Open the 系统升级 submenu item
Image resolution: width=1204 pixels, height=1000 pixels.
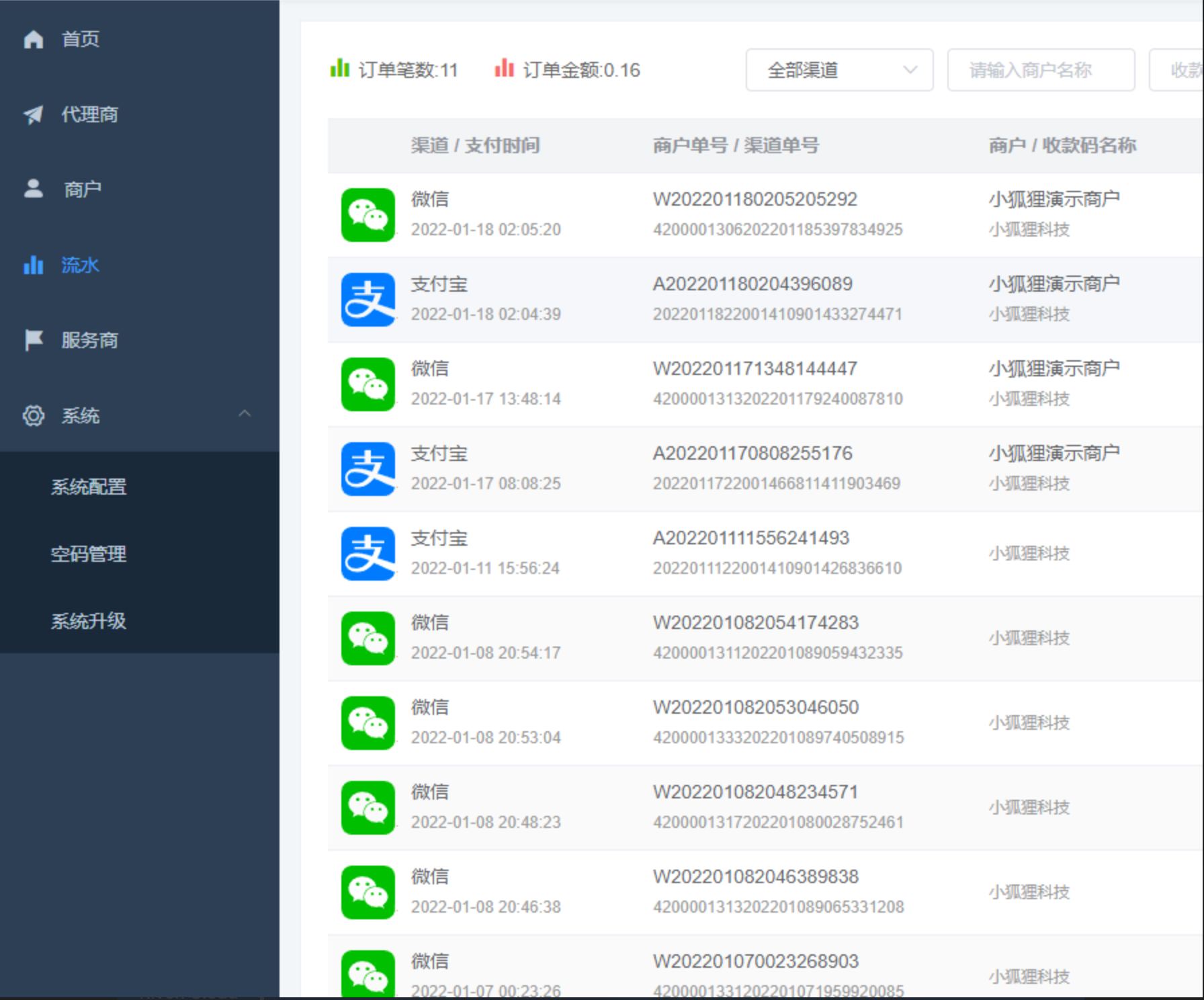click(139, 620)
